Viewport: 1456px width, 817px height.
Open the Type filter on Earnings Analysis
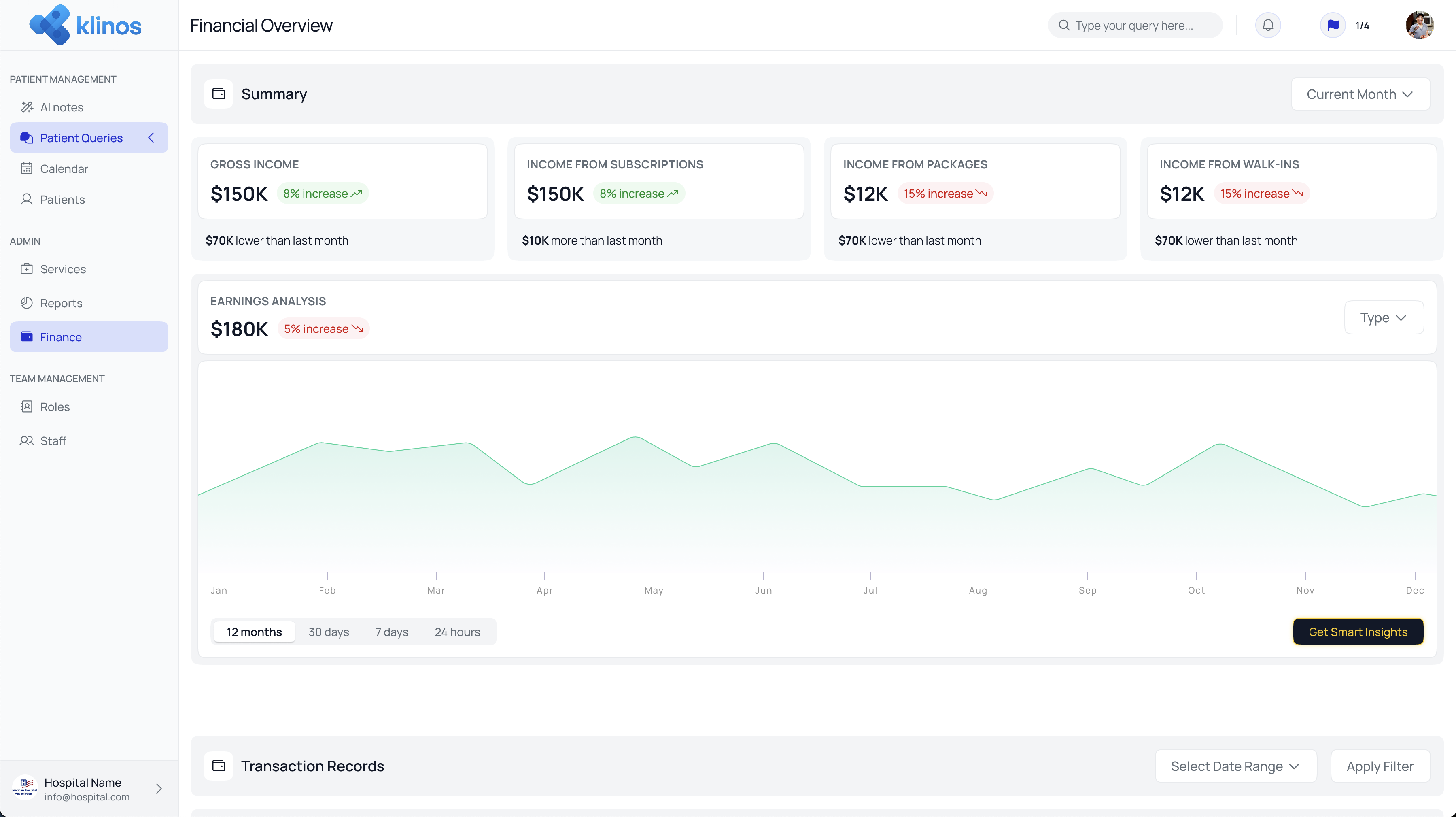coord(1383,317)
